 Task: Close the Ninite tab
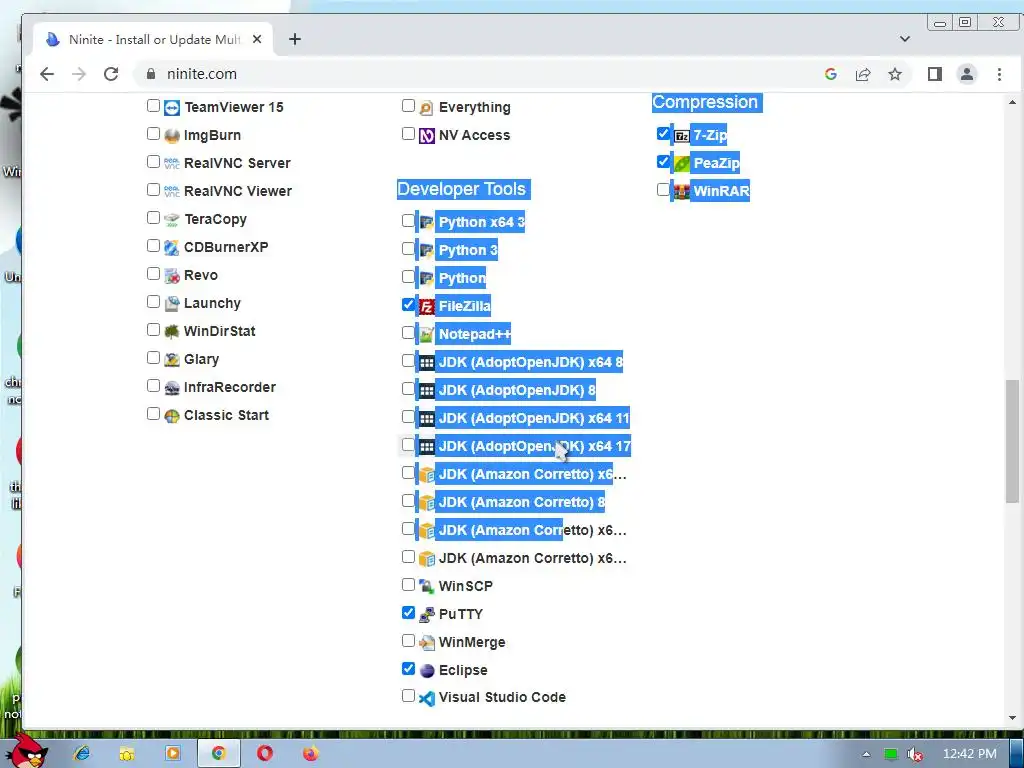[x=257, y=39]
